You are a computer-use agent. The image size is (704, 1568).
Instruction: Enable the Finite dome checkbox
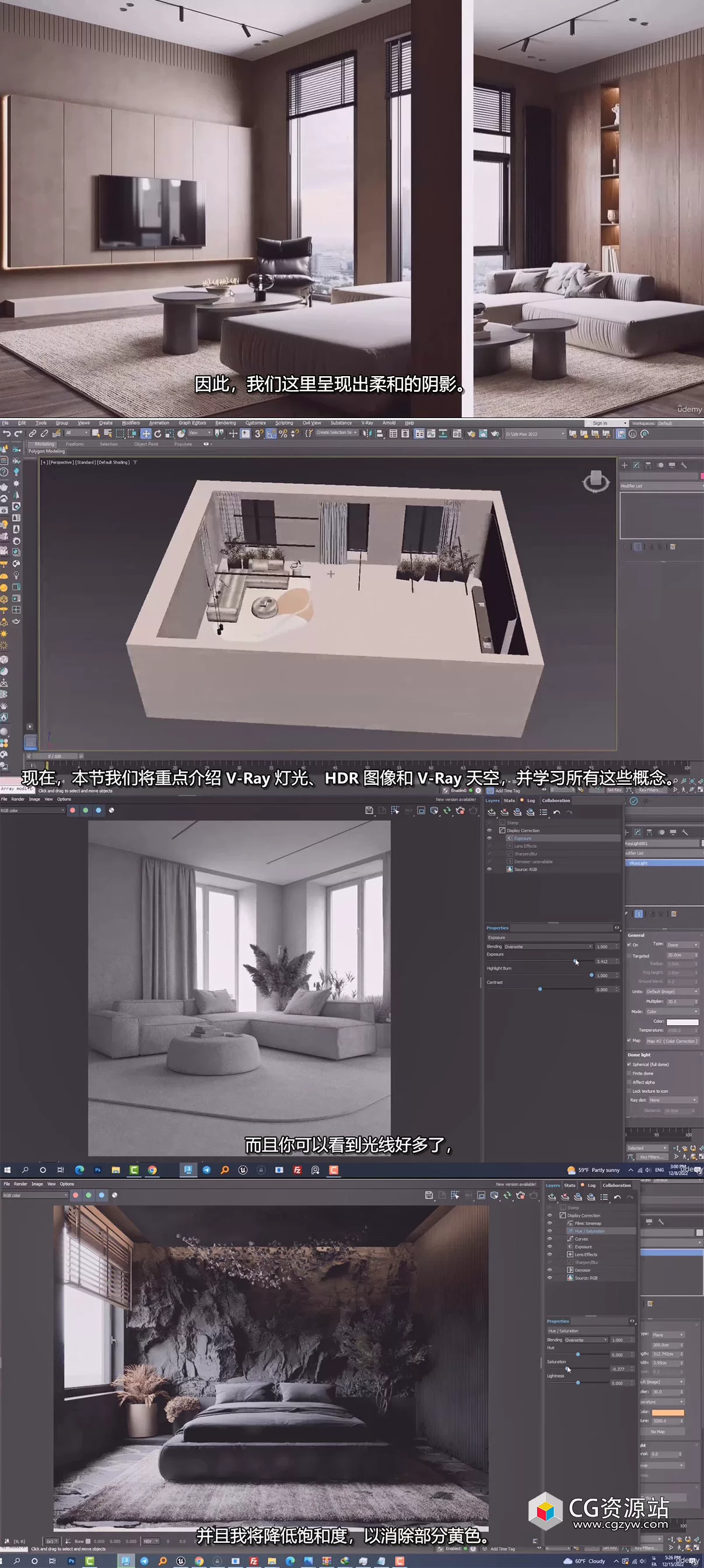(629, 1073)
